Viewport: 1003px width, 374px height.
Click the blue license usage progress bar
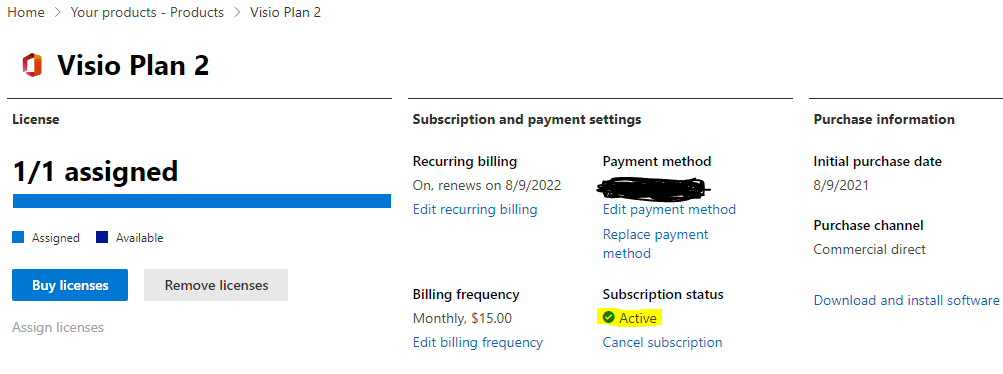202,201
